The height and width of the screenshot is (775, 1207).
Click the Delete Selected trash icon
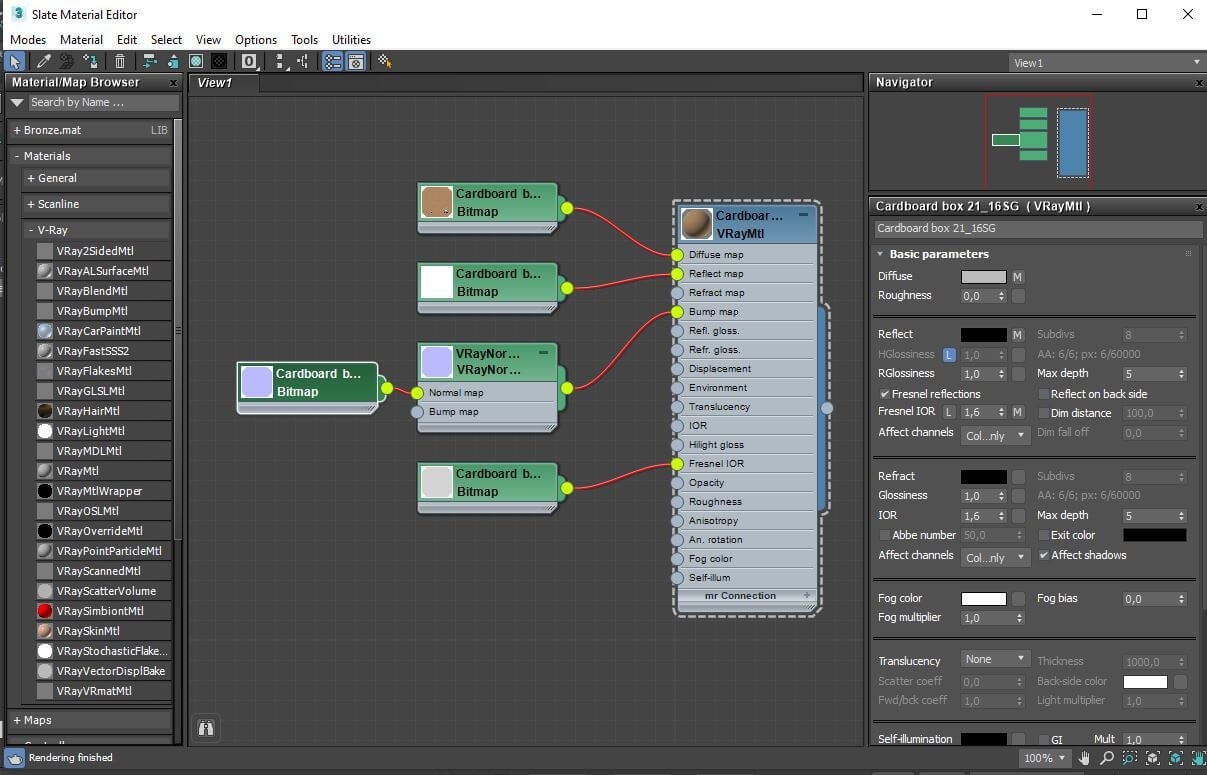[x=120, y=62]
